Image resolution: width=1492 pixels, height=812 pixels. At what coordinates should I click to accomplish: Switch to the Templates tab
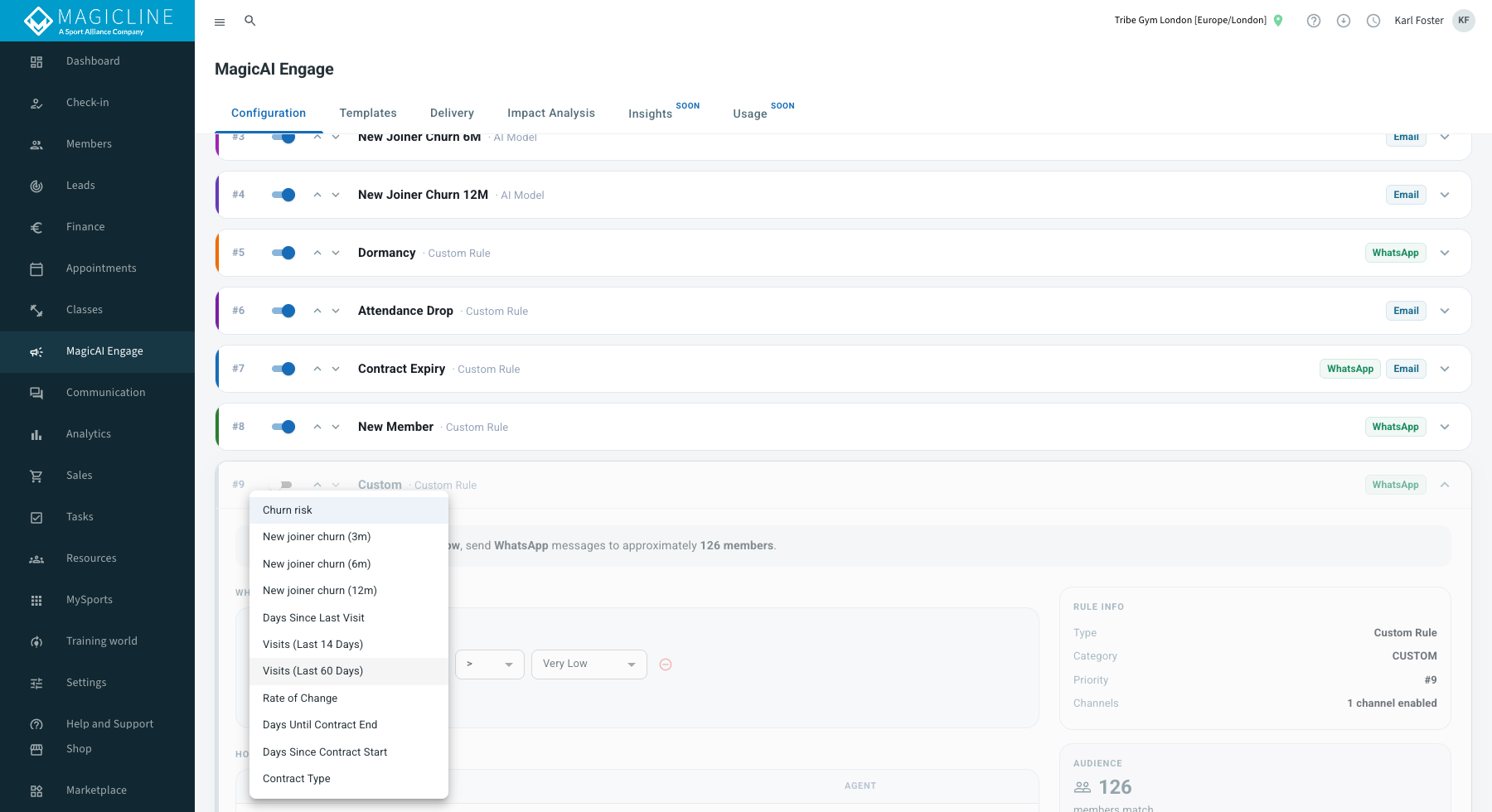(368, 114)
